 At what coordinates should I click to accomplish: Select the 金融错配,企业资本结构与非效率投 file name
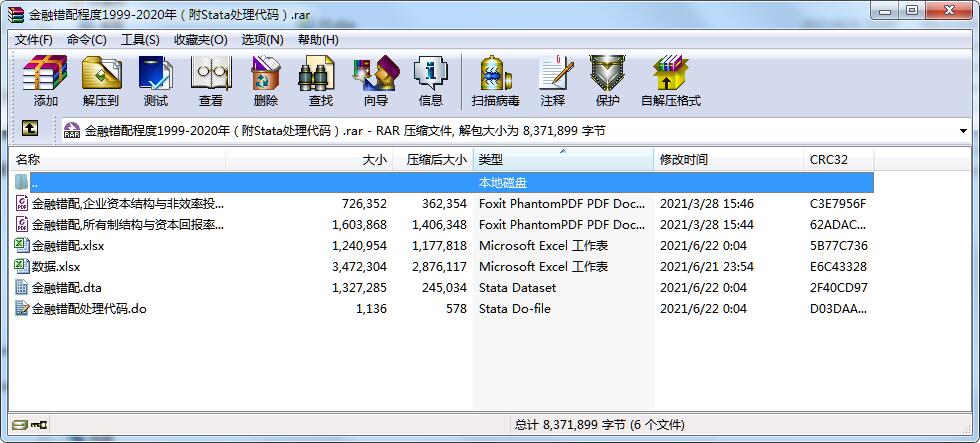pyautogui.click(x=128, y=203)
